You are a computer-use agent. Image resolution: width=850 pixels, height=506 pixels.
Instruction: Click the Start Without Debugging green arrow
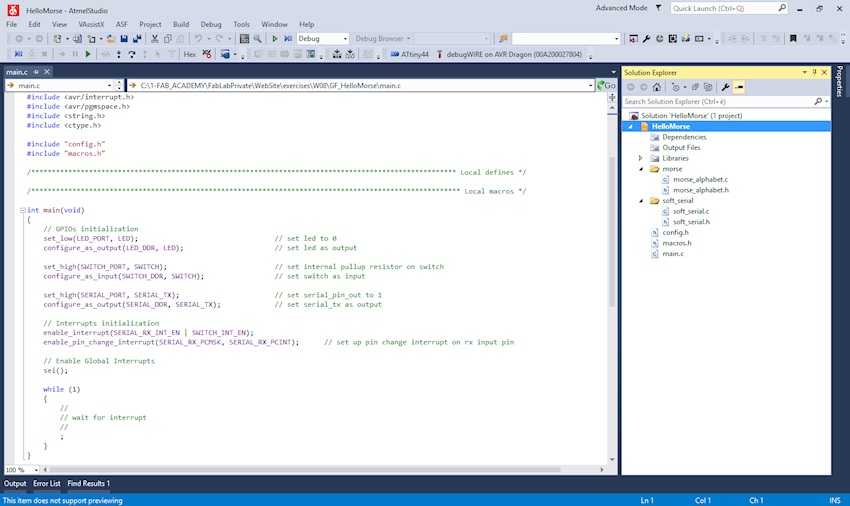(275, 39)
